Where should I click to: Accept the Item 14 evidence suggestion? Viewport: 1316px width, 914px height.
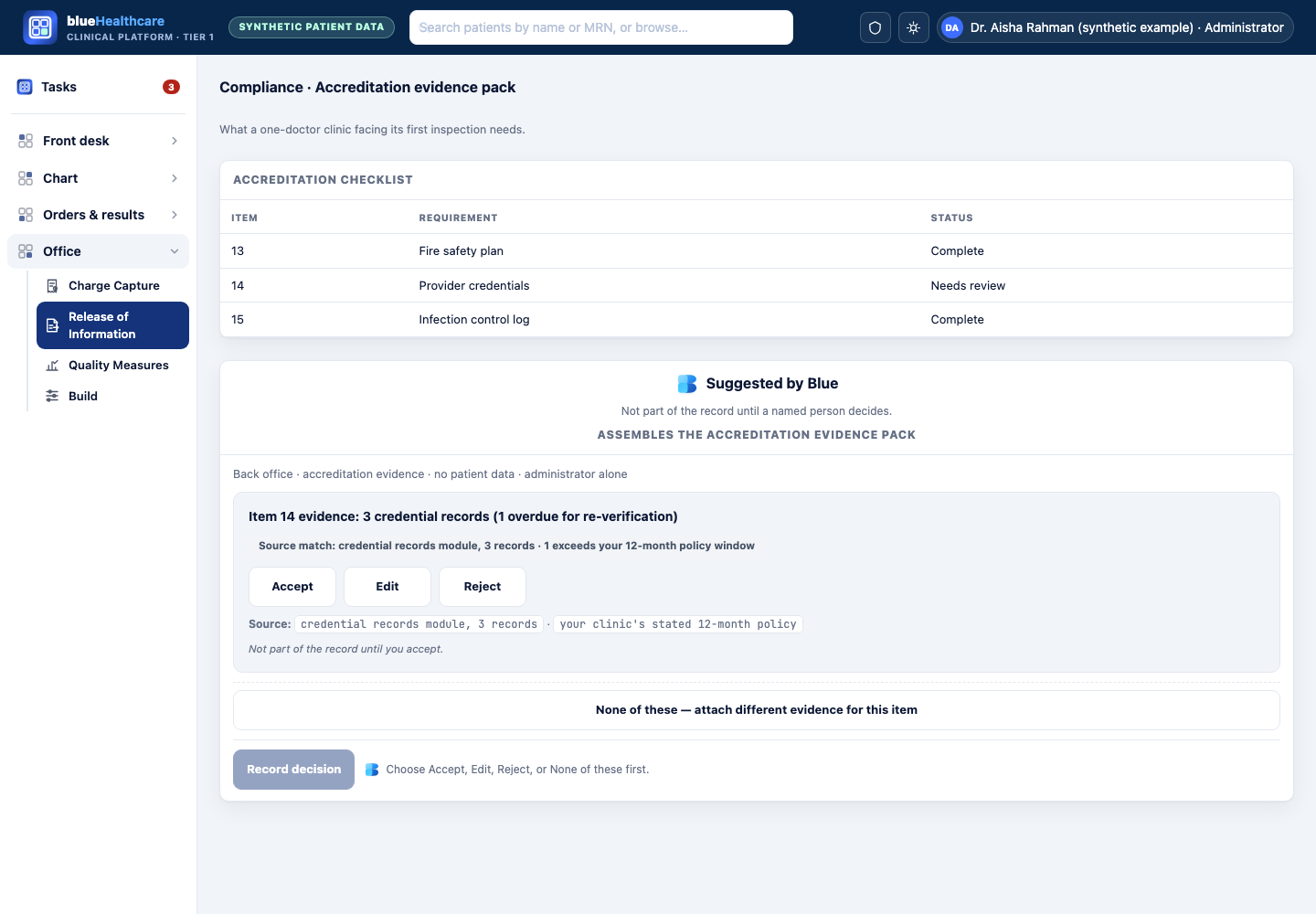pos(292,587)
